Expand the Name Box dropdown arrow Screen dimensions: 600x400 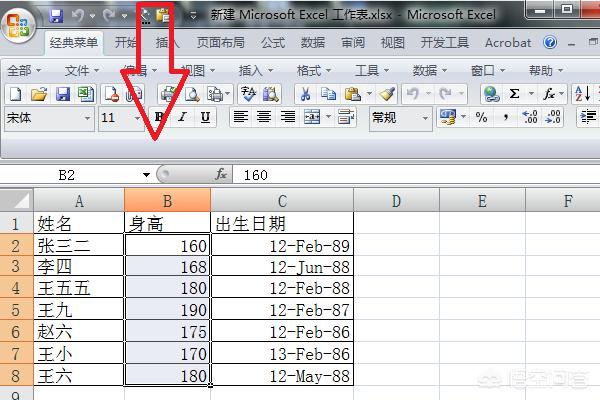146,175
